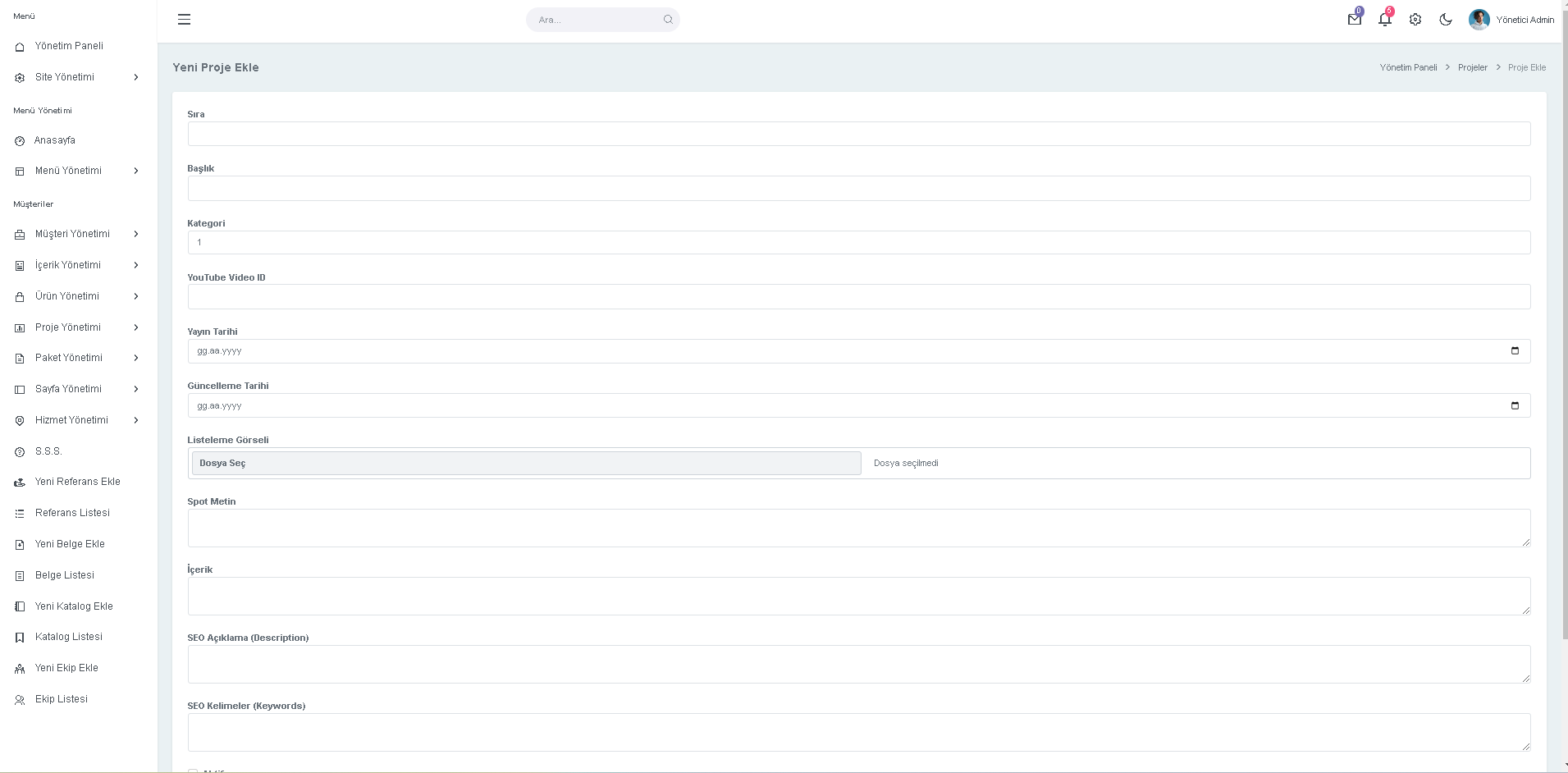Click the Paket Yönetimi file icon

point(20,359)
